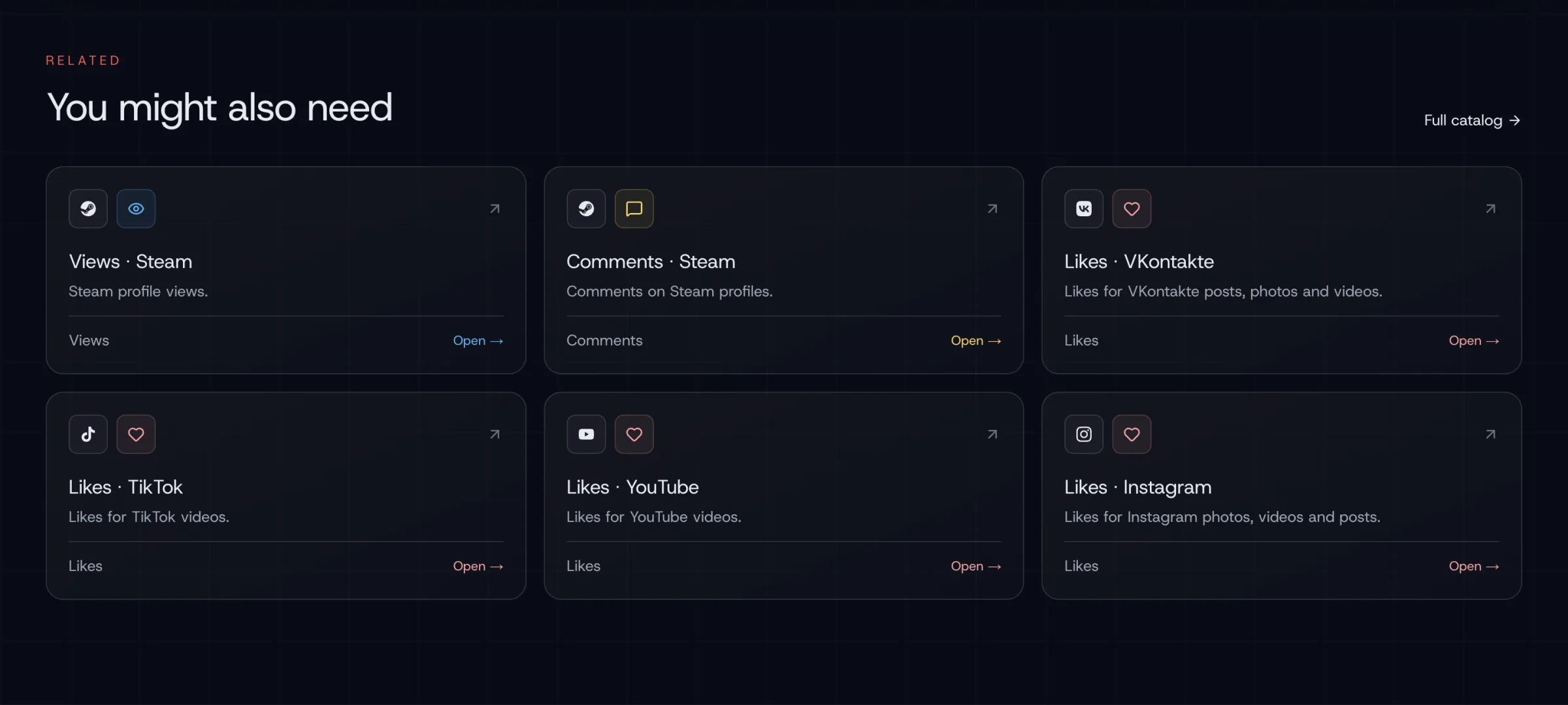
Task: Click Open link on Views Steam card
Action: pyautogui.click(x=478, y=340)
